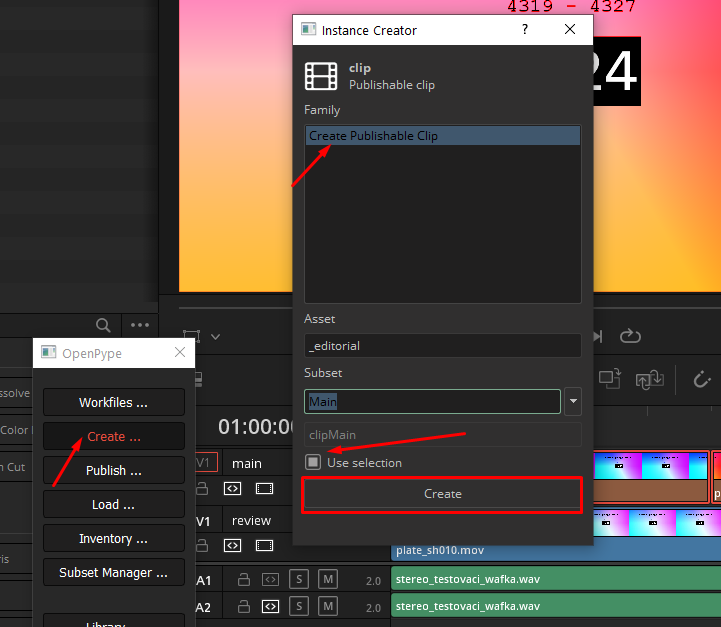The width and height of the screenshot is (721, 627).
Task: Open Subset Manager in OpenPype
Action: (x=113, y=573)
